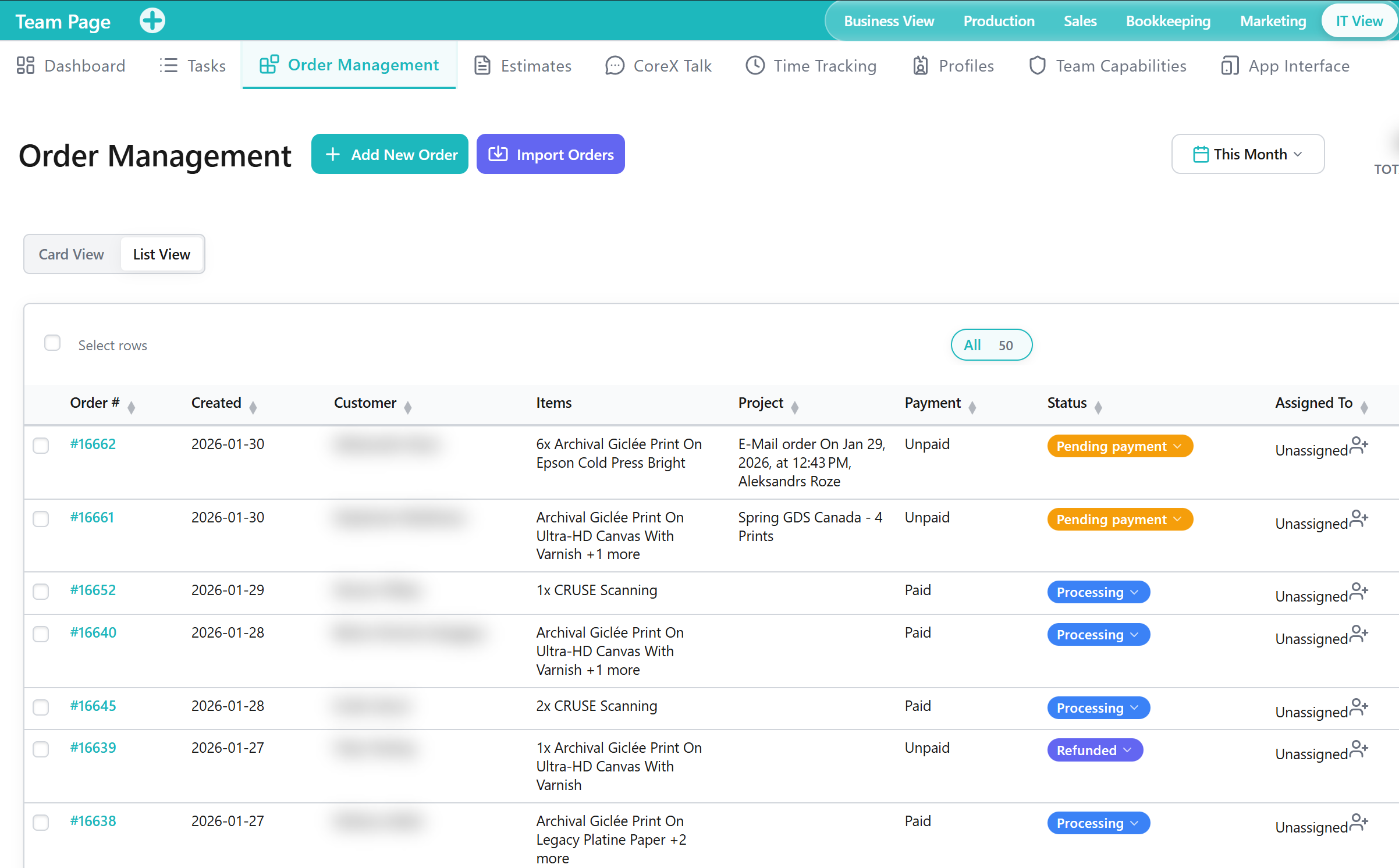This screenshot has width=1399, height=868.
Task: Sort by Order # column arrows
Action: pyautogui.click(x=132, y=407)
